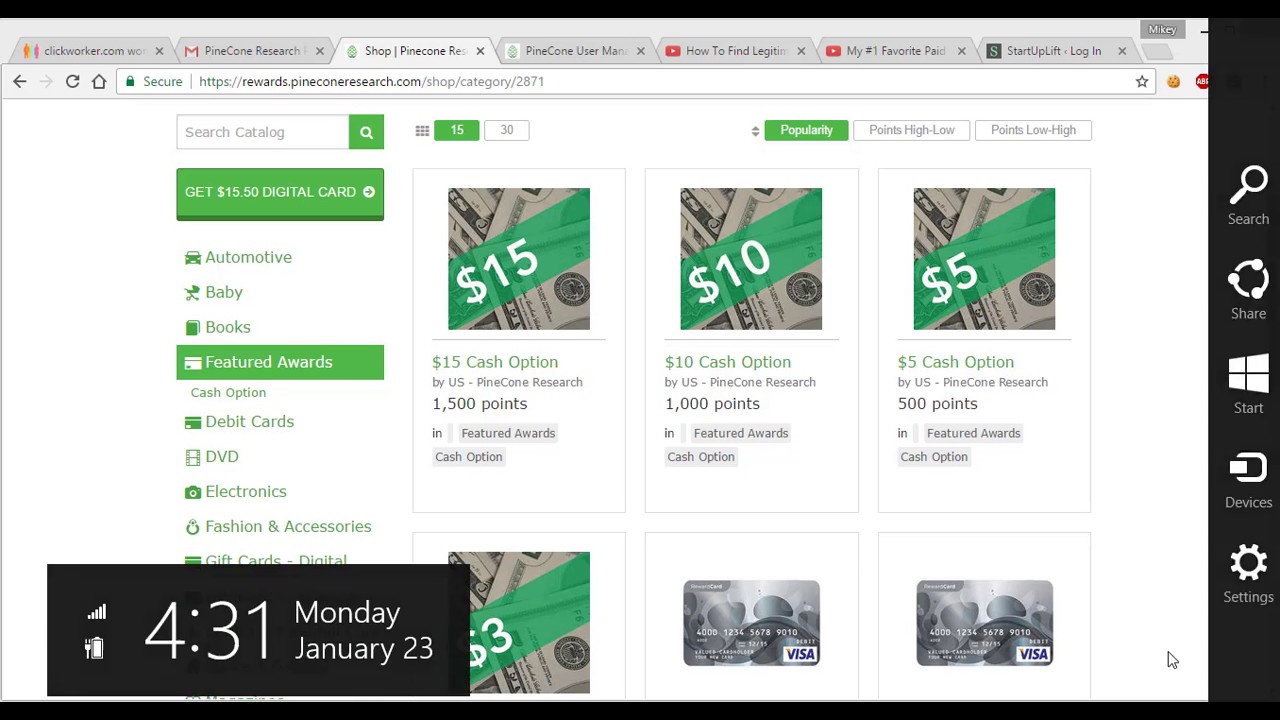Click the cookie extension icon
This screenshot has width=1280, height=720.
coord(1173,81)
